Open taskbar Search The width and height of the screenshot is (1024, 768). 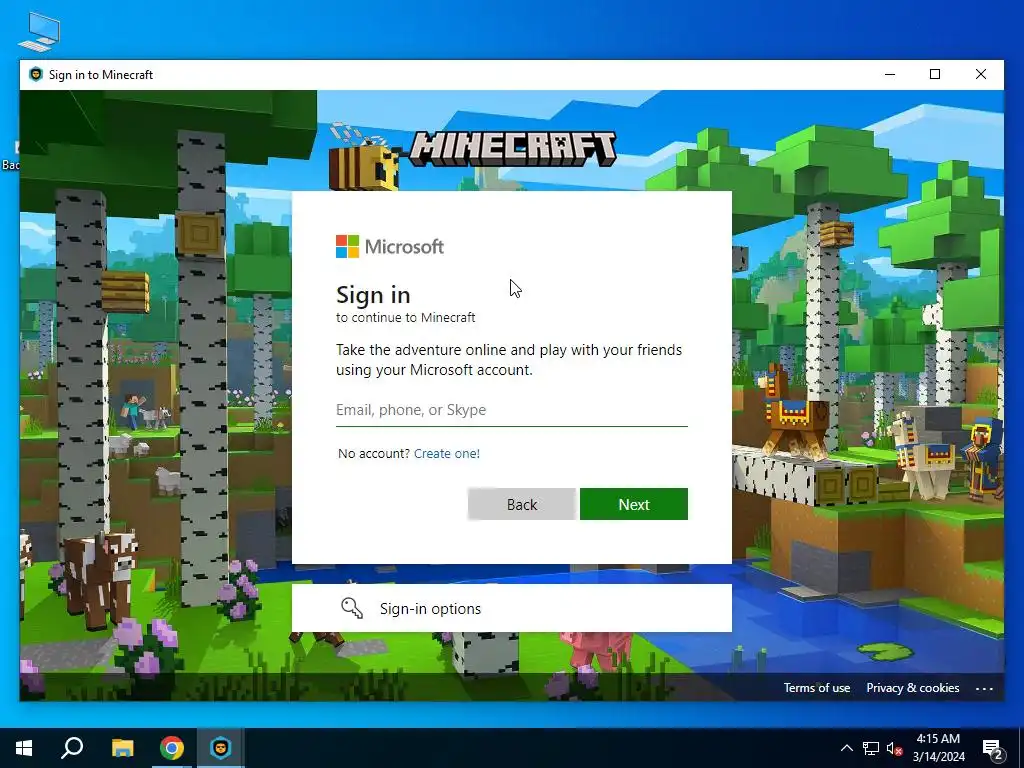pos(72,748)
